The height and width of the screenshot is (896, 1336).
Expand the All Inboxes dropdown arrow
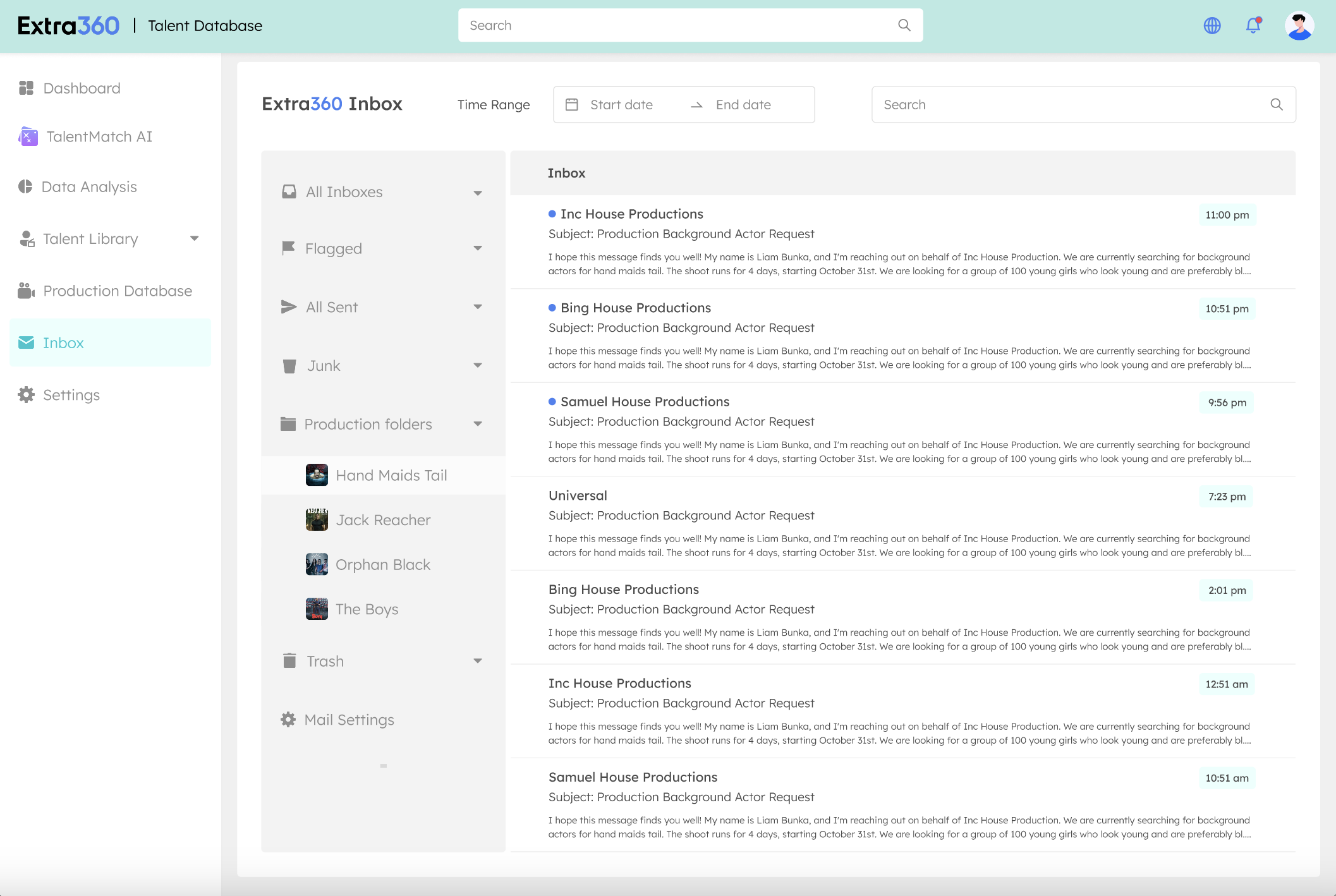pyautogui.click(x=478, y=193)
